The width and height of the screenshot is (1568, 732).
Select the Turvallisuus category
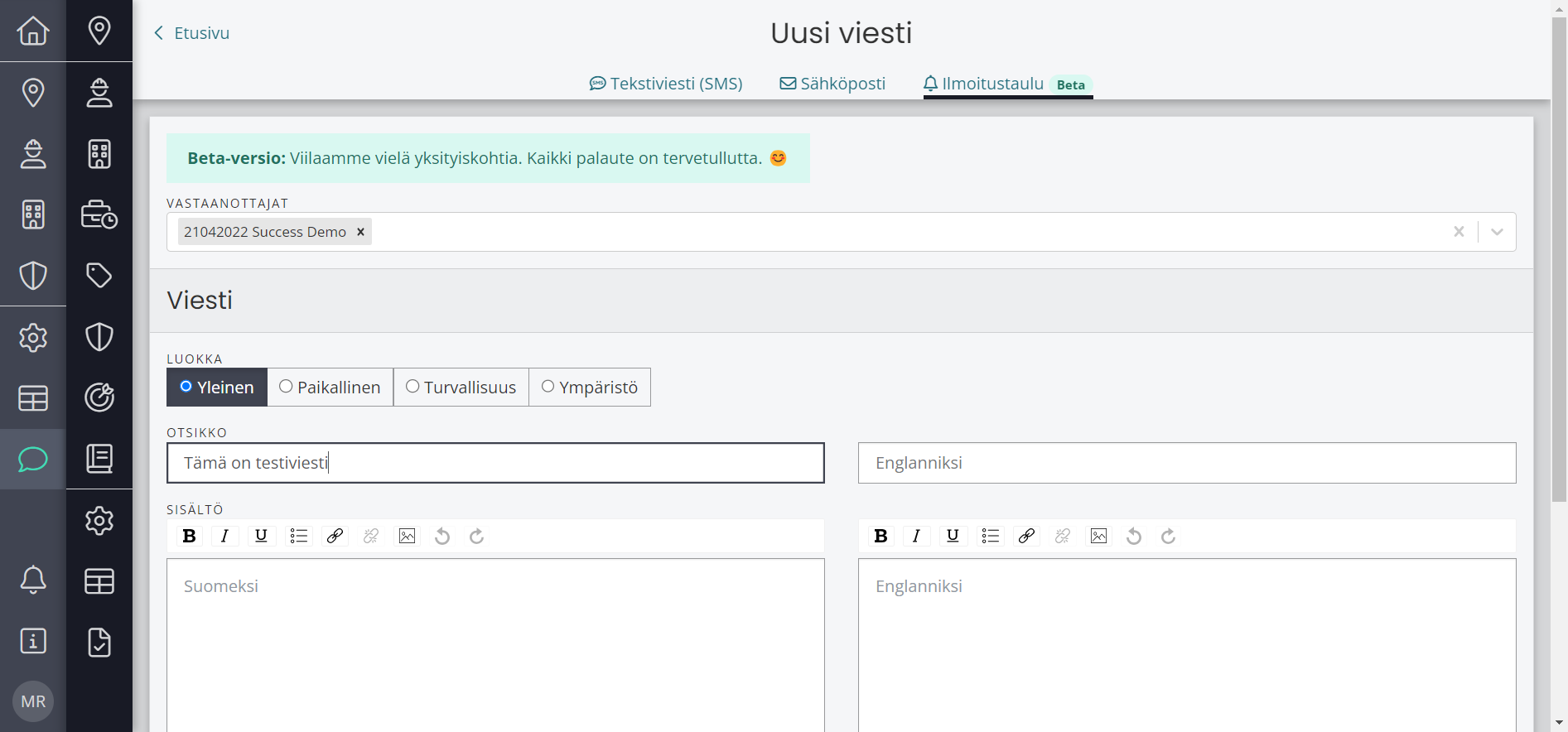461,387
